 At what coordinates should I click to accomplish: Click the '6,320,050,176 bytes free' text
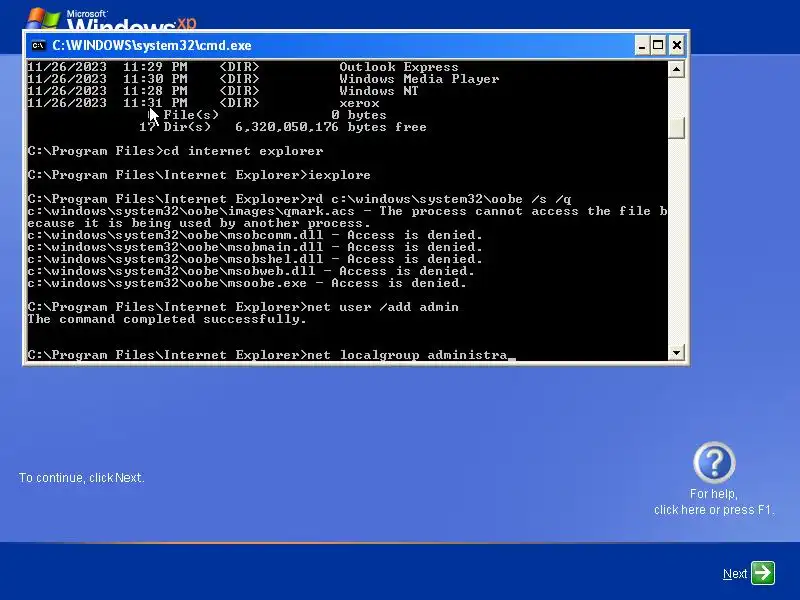pos(331,127)
